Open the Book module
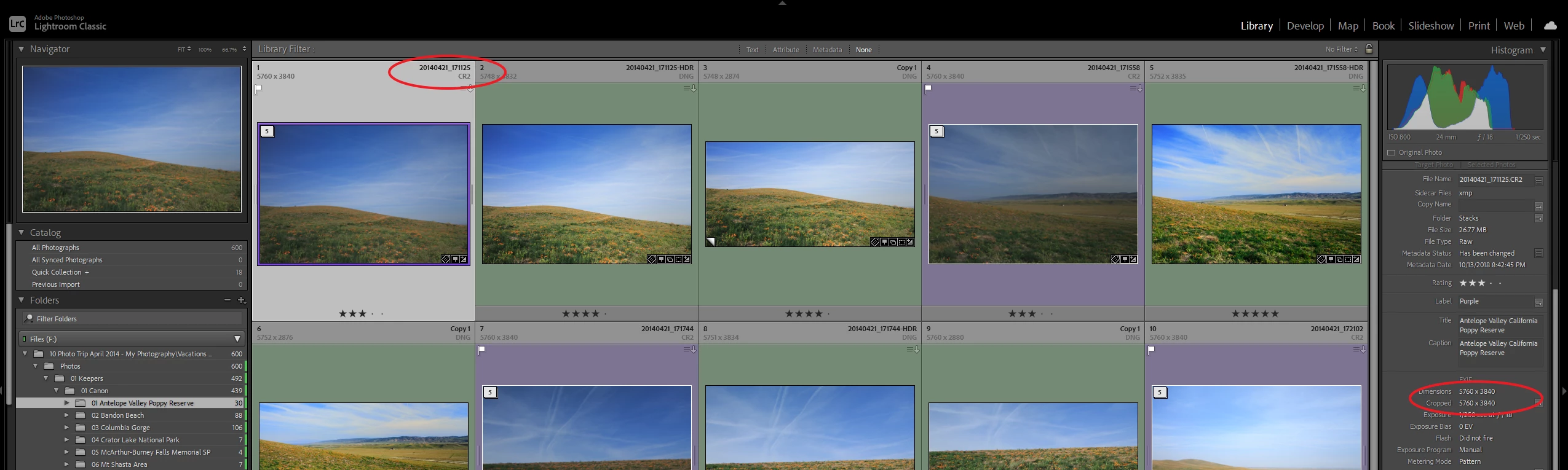1568x470 pixels. click(1383, 26)
